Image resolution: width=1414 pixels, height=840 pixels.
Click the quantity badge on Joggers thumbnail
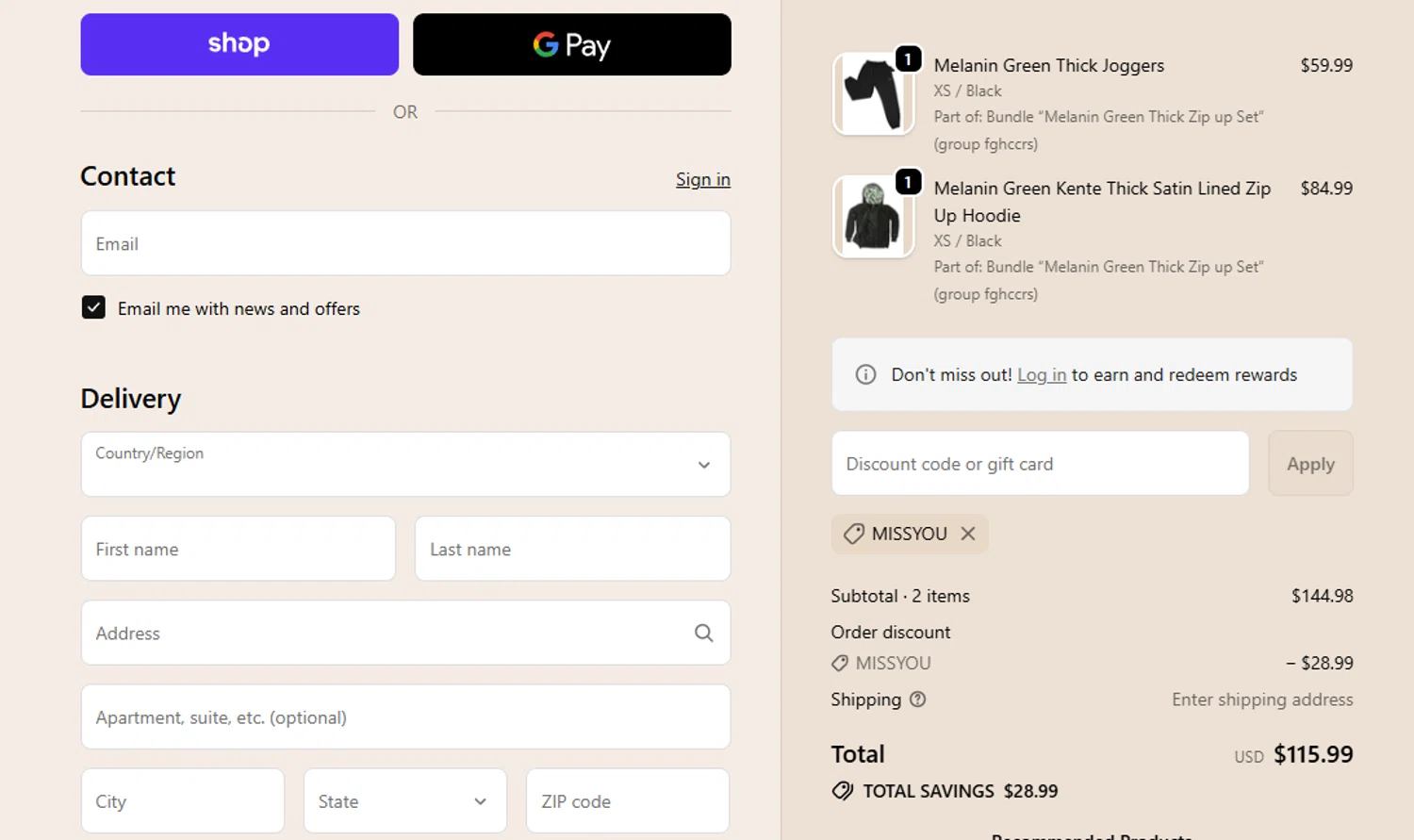(x=908, y=59)
